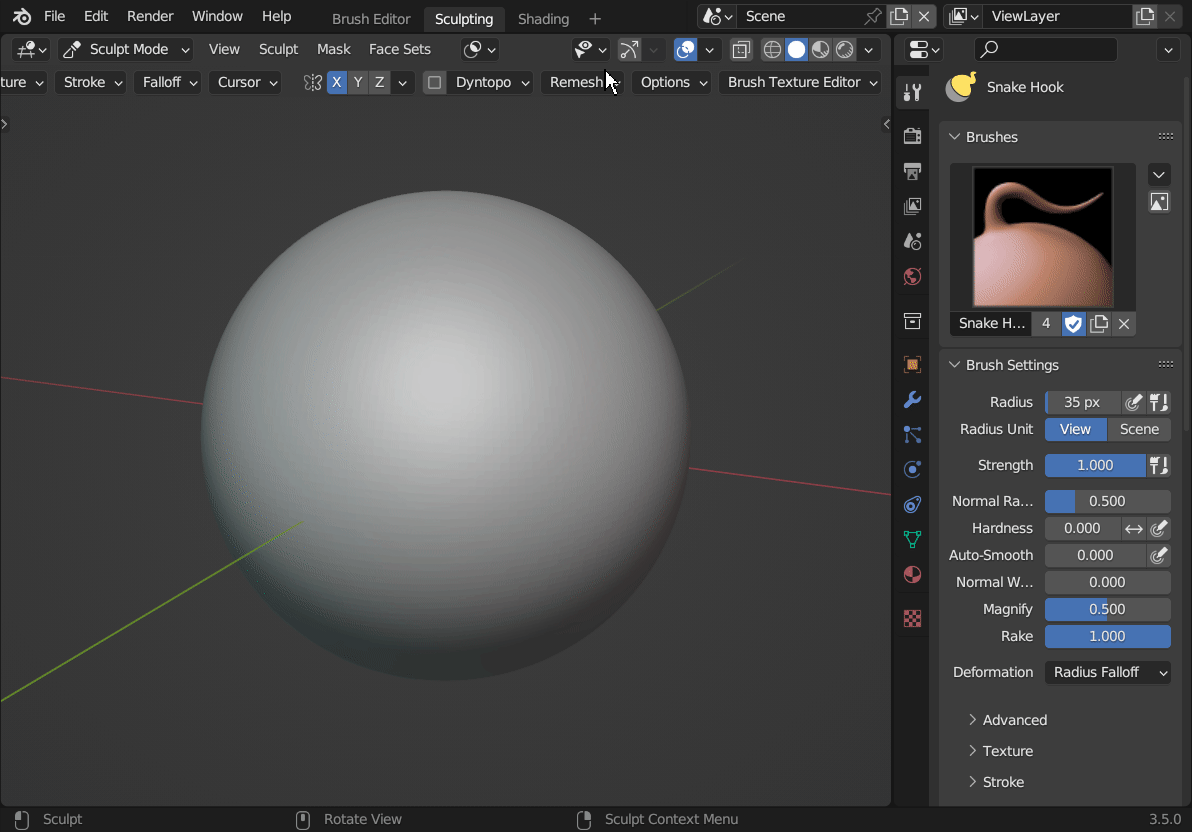1192x832 pixels.
Task: Set Radius Unit to View
Action: [1075, 429]
